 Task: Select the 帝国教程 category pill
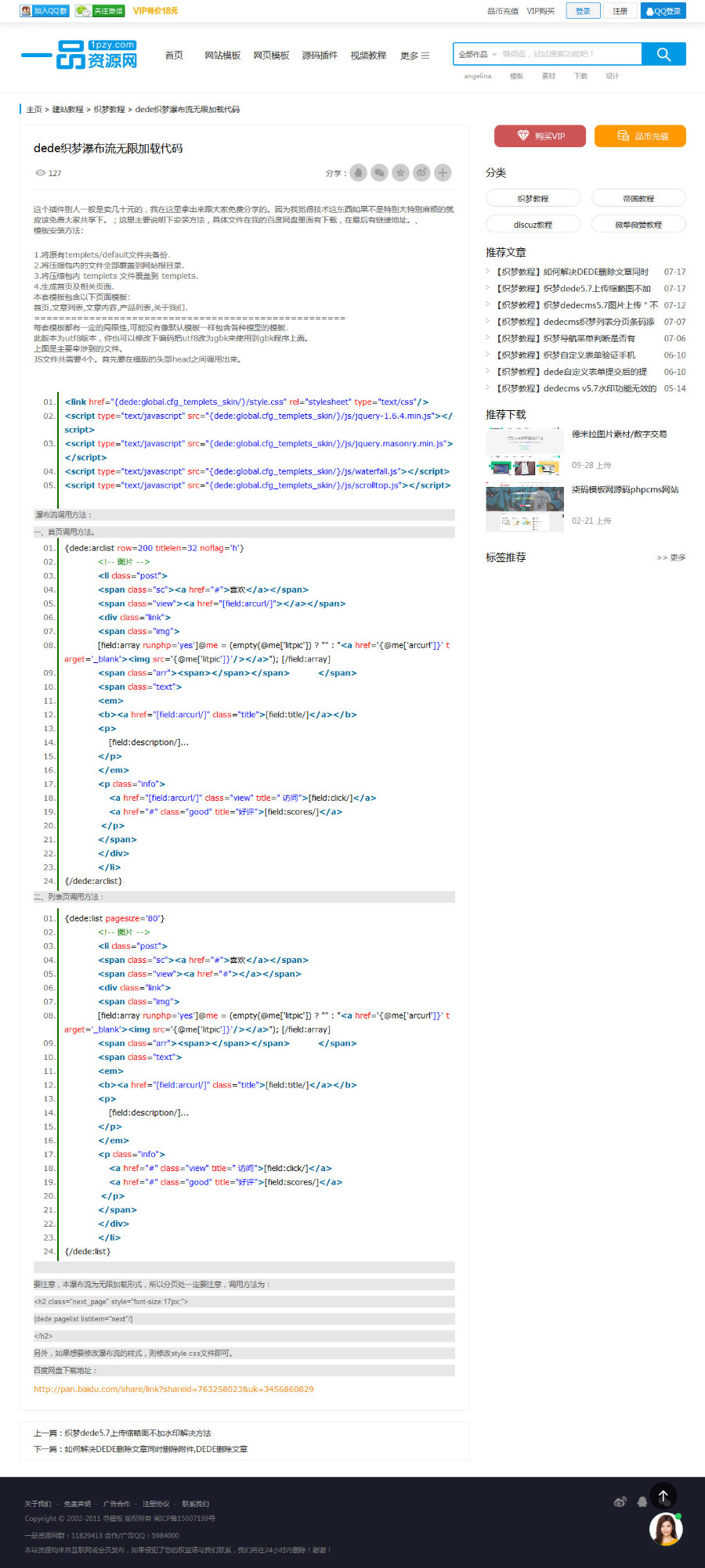click(x=638, y=198)
